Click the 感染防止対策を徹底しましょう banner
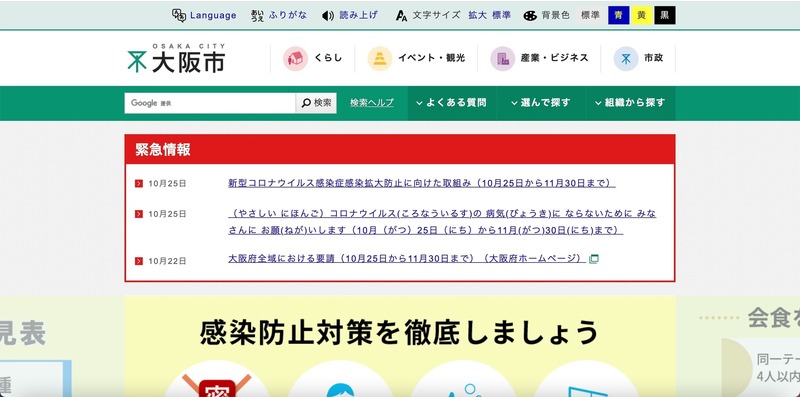800x397 pixels. pos(400,346)
